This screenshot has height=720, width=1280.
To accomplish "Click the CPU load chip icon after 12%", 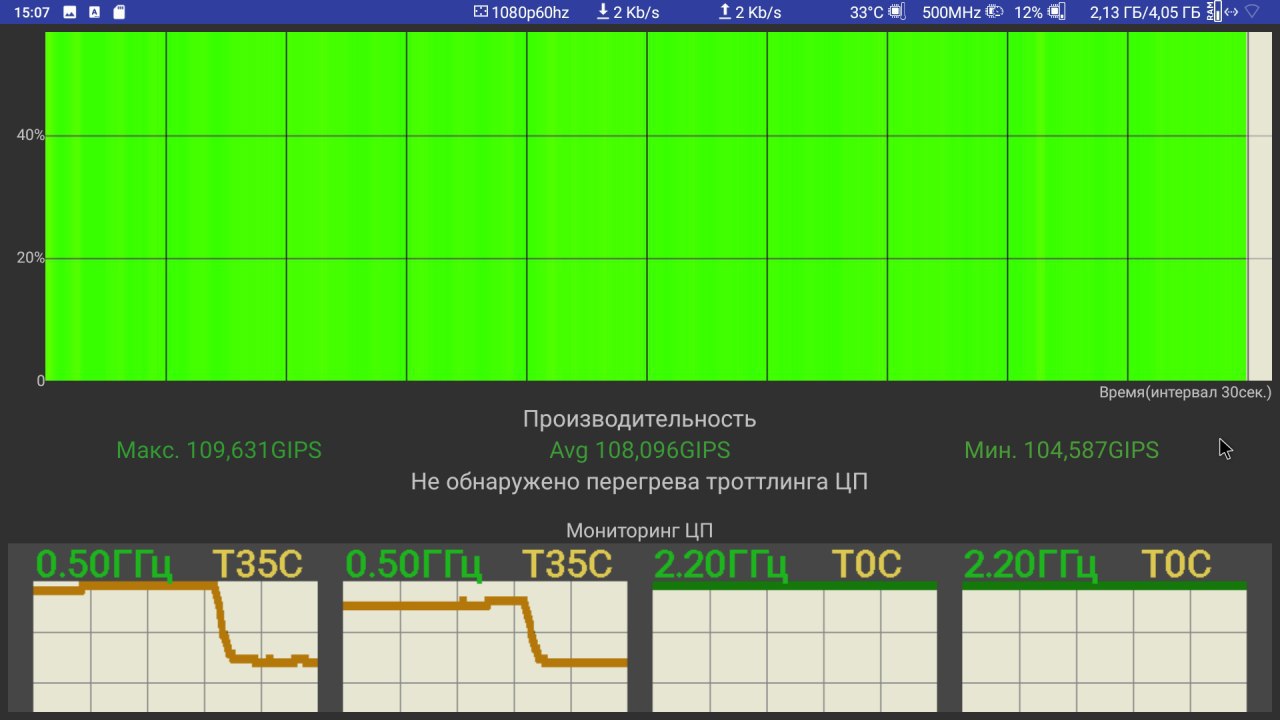I will [x=1056, y=12].
